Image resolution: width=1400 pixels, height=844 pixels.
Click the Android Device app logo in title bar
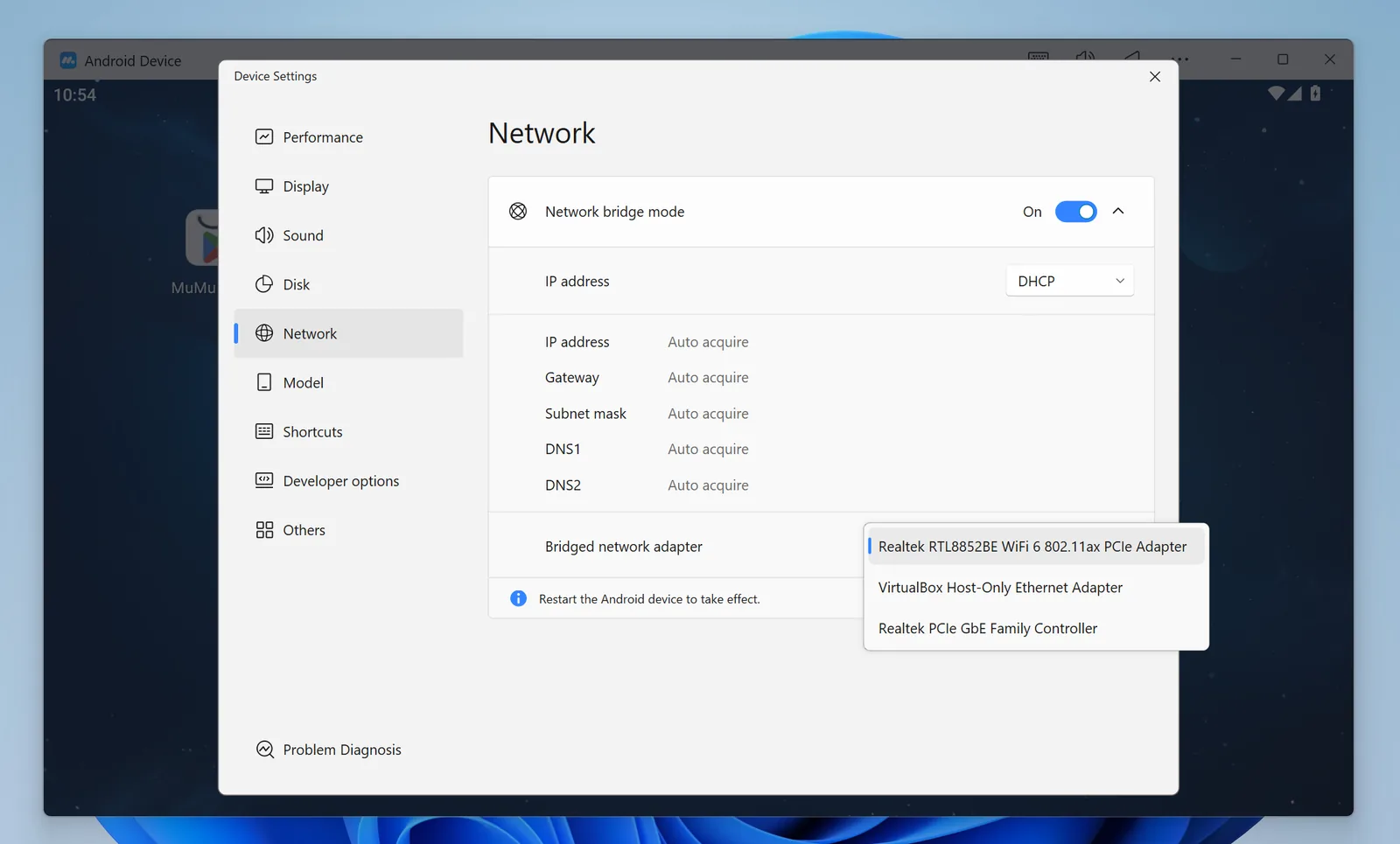point(68,60)
